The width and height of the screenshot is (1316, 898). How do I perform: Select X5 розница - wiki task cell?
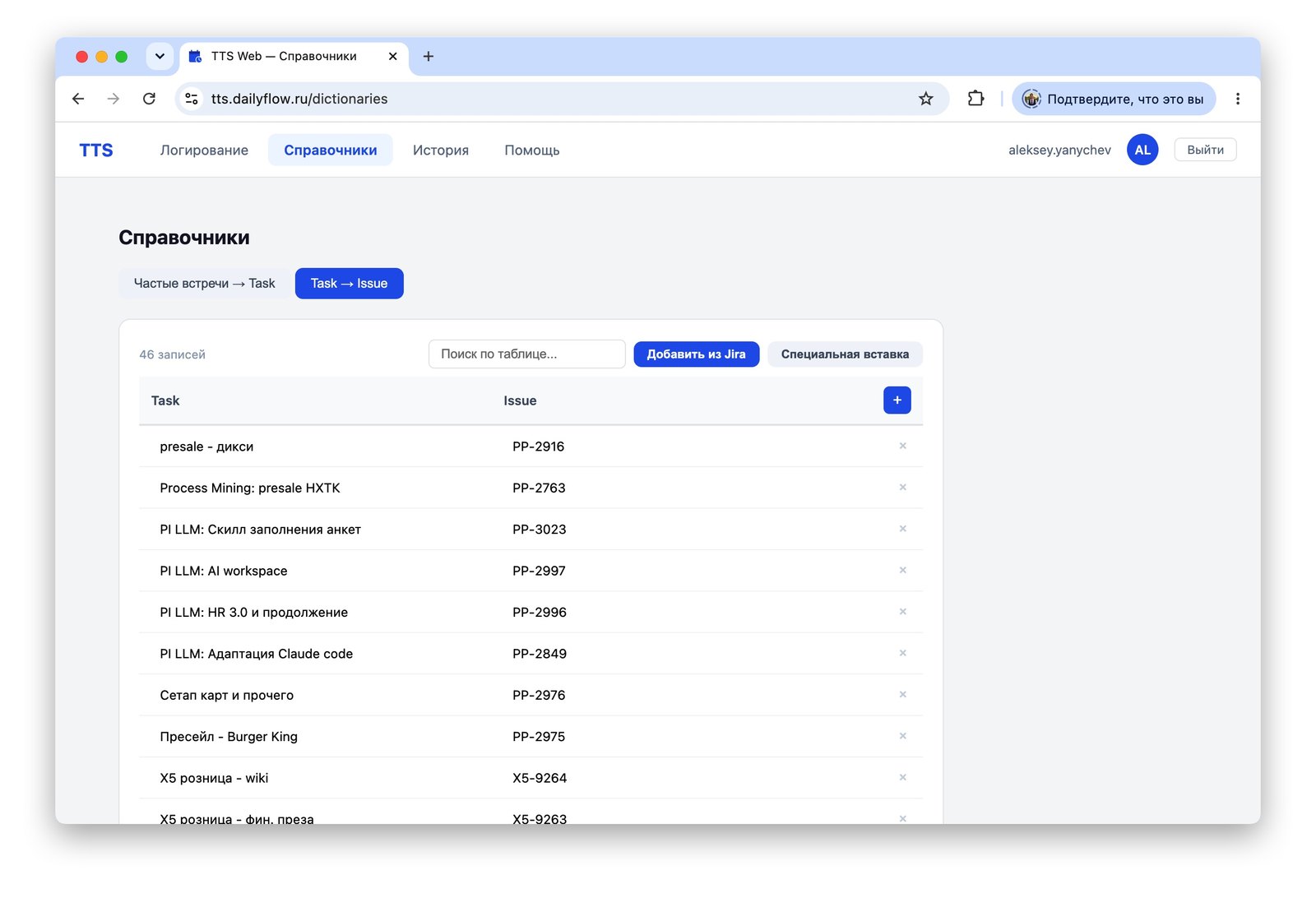tap(214, 778)
